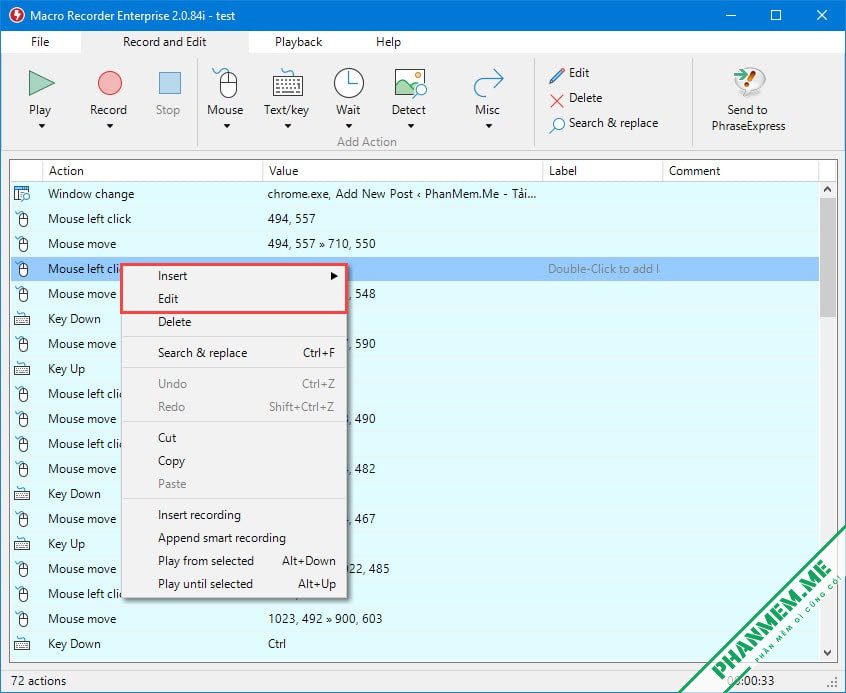The width and height of the screenshot is (846, 693).
Task: Click the 72 actions status text
Action: click(x=38, y=681)
